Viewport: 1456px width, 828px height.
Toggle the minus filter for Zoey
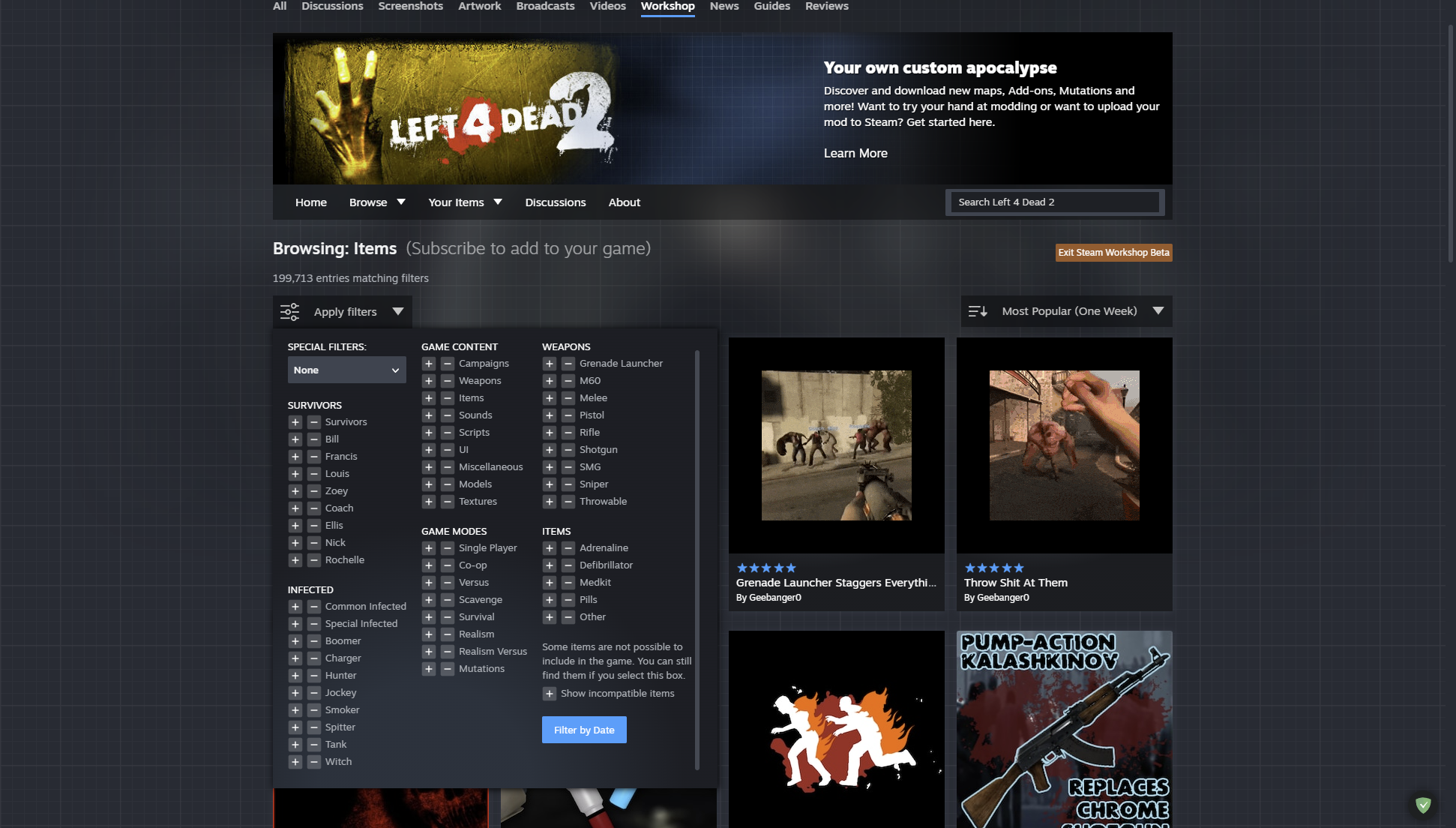[x=314, y=491]
